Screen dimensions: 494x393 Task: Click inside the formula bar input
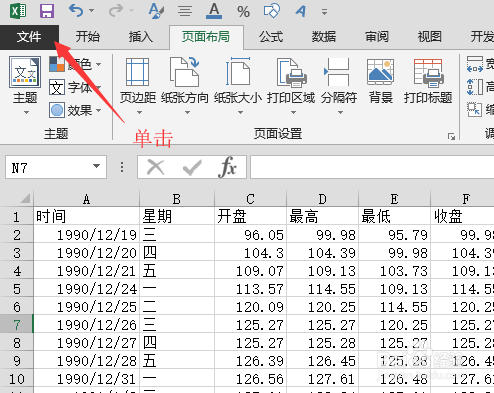pyautogui.click(x=372, y=167)
